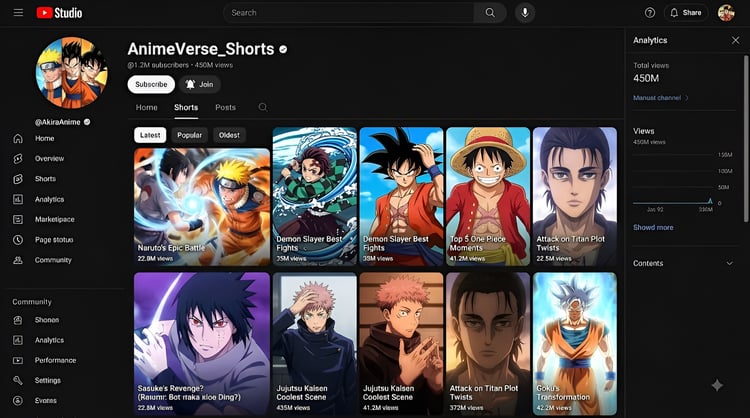The height and width of the screenshot is (418, 750).
Task: Click the Contents section label
Action: coord(648,264)
